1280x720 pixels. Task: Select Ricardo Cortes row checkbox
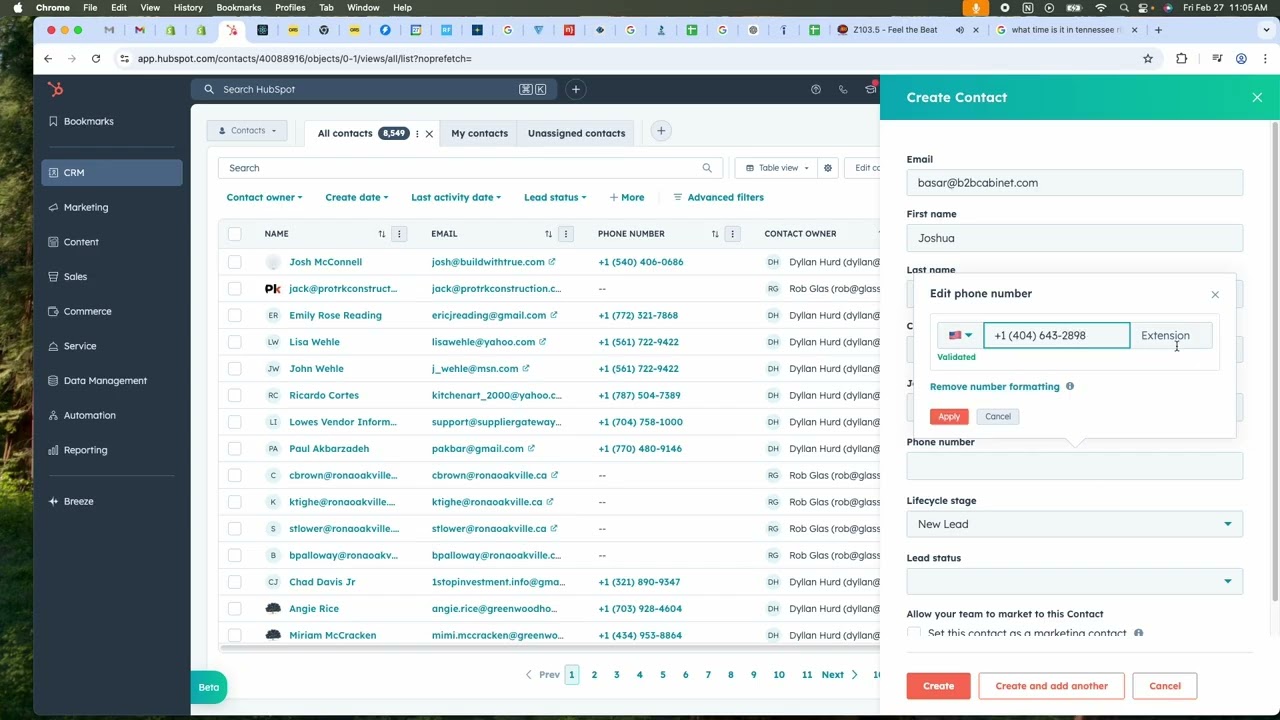234,395
